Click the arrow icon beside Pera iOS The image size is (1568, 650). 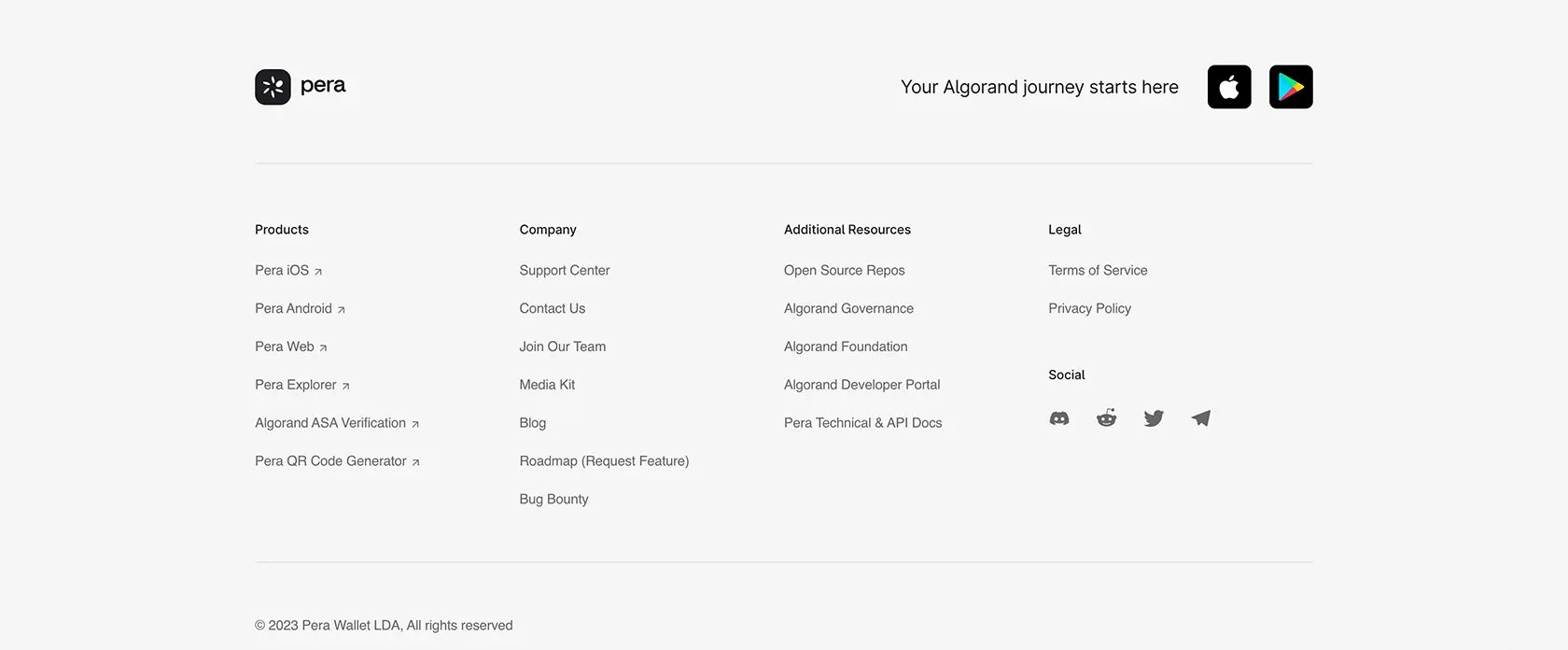(x=318, y=272)
